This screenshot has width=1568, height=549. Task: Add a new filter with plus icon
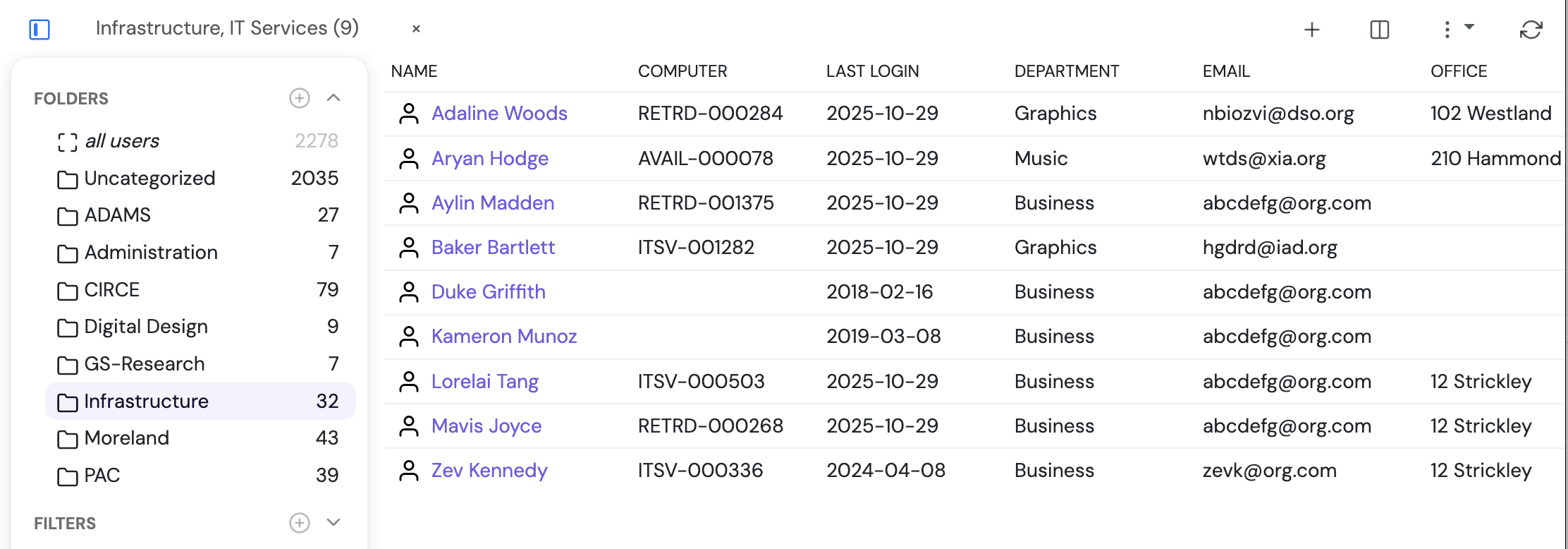300,523
